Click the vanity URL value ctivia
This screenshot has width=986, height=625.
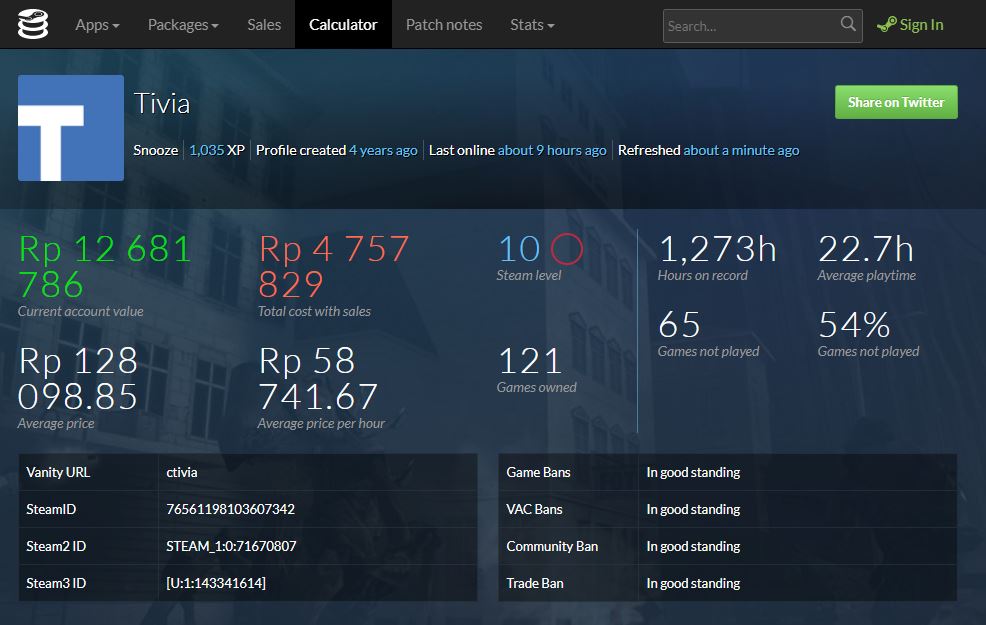[x=182, y=472]
